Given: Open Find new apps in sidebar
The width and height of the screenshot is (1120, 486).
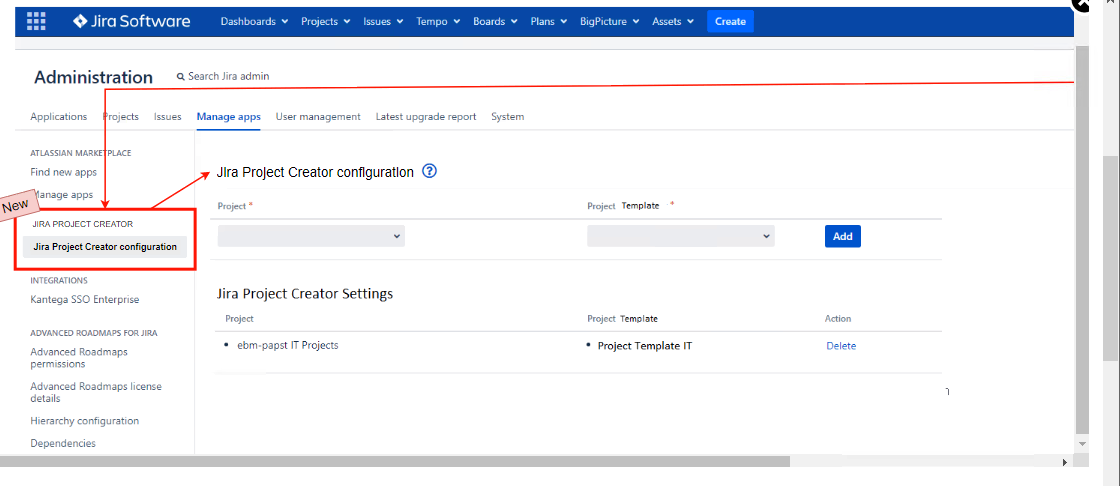Looking at the screenshot, I should tap(64, 172).
